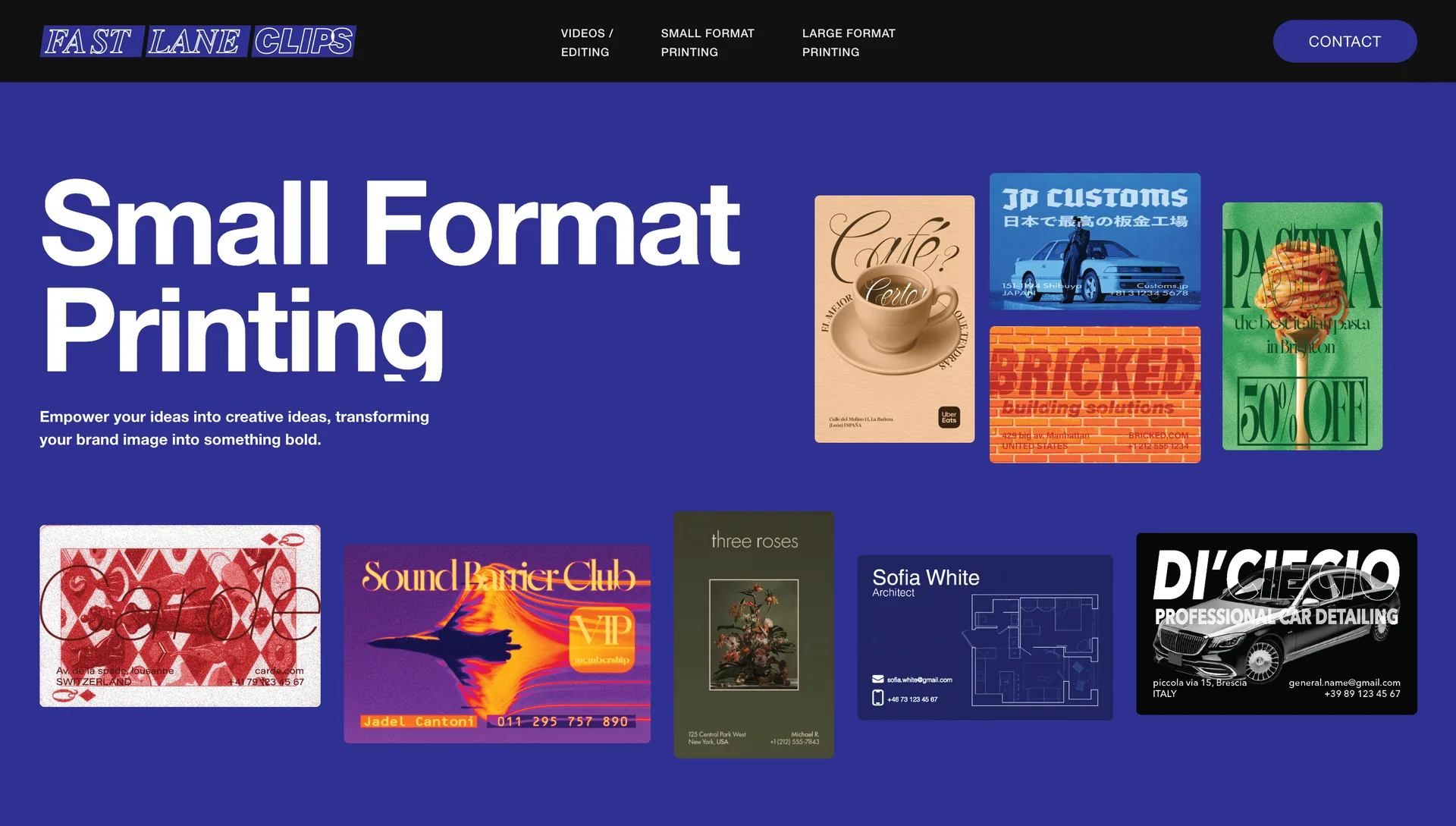This screenshot has height=826, width=1456.
Task: Open the Café Cerlo poster thumbnail
Action: 895,319
